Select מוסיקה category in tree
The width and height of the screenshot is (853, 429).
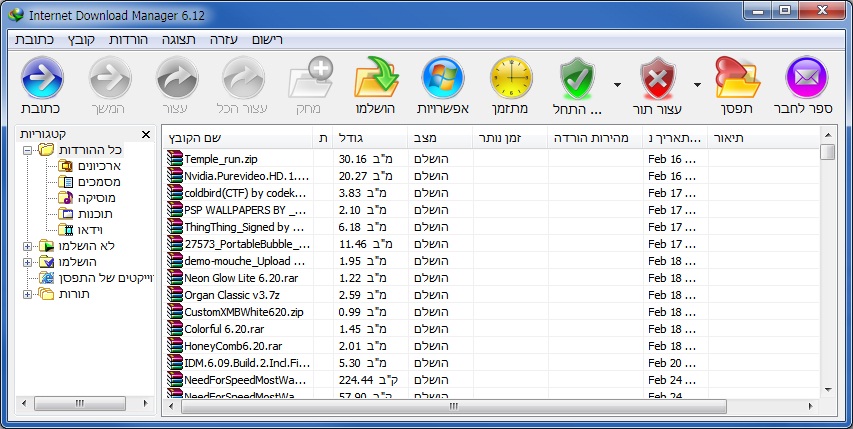(96, 198)
